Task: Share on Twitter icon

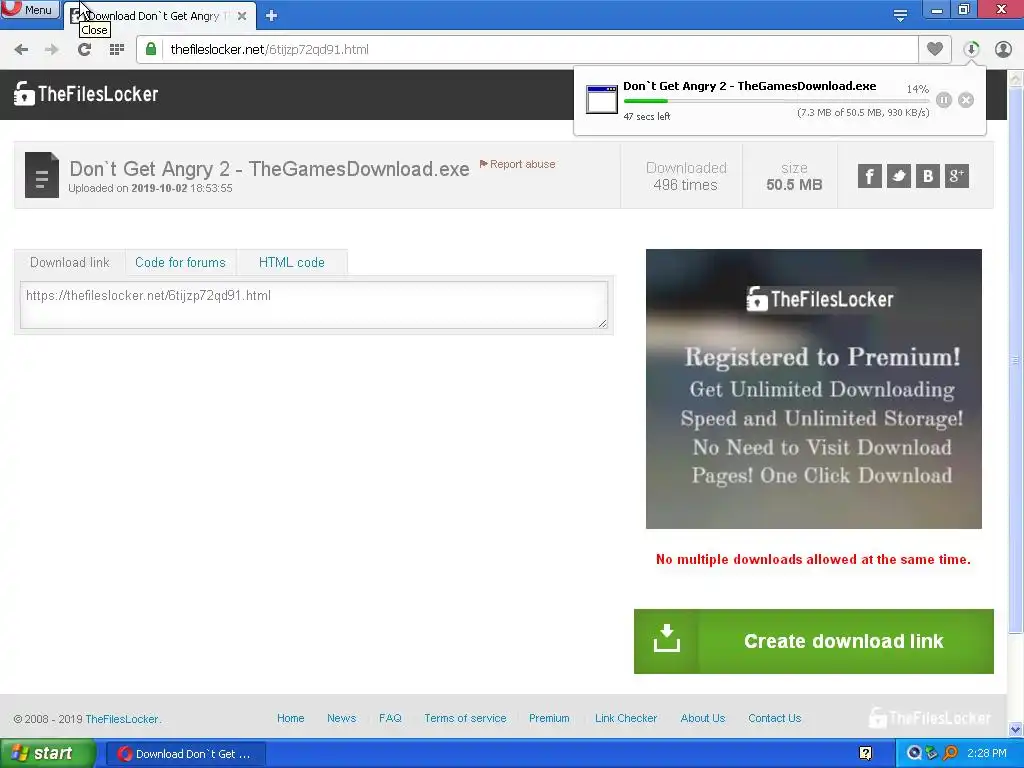Action: [x=899, y=176]
